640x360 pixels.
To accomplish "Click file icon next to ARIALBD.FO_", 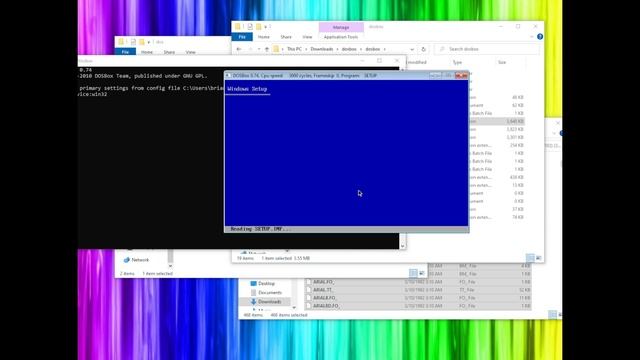I will point(309,306).
